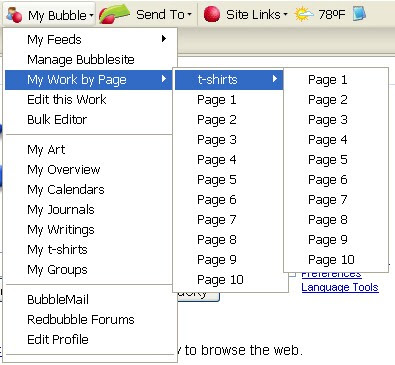The image size is (395, 365).
Task: Open BubbleMail
Action: [89, 300]
